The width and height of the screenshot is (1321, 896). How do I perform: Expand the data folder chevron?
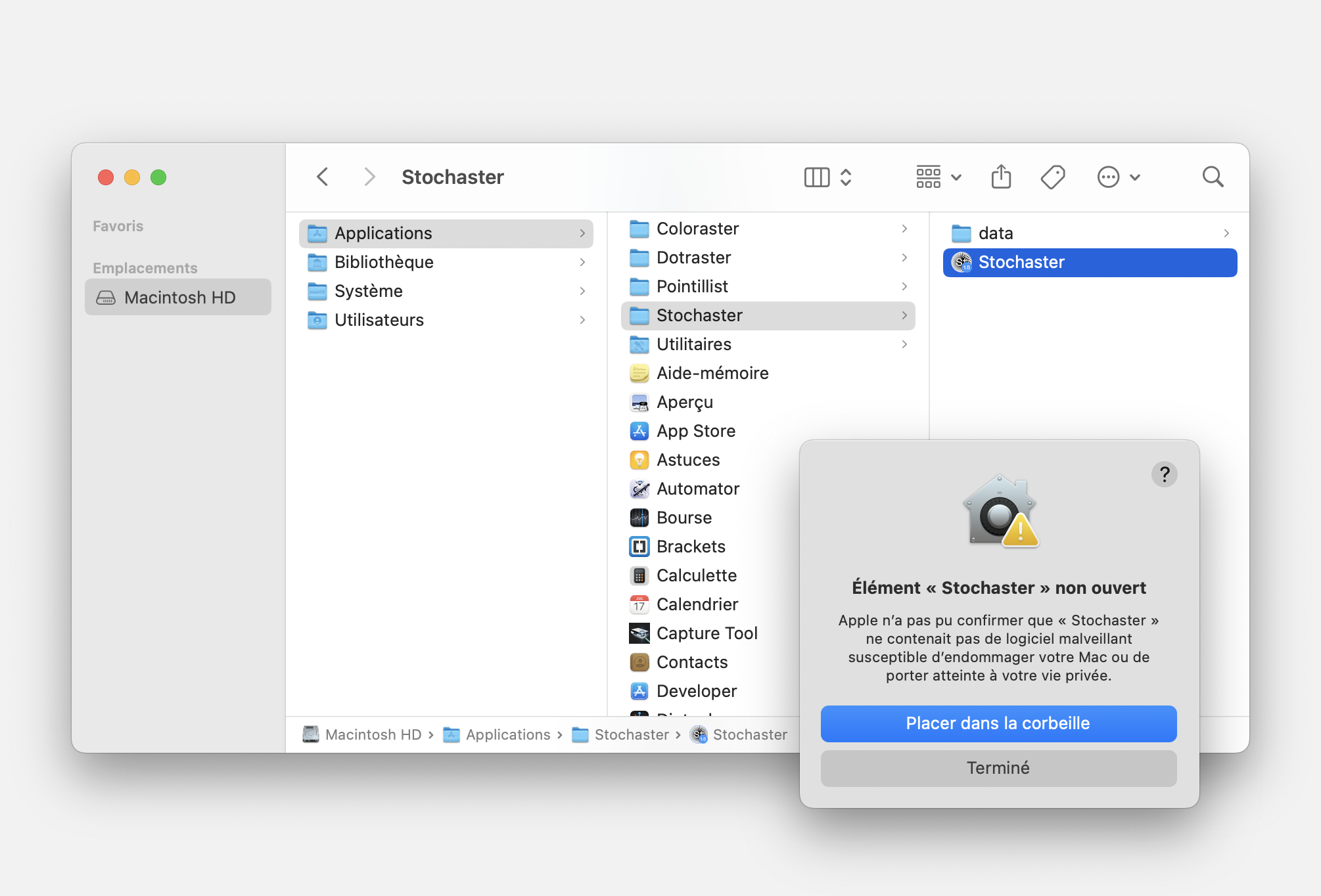(x=1226, y=233)
